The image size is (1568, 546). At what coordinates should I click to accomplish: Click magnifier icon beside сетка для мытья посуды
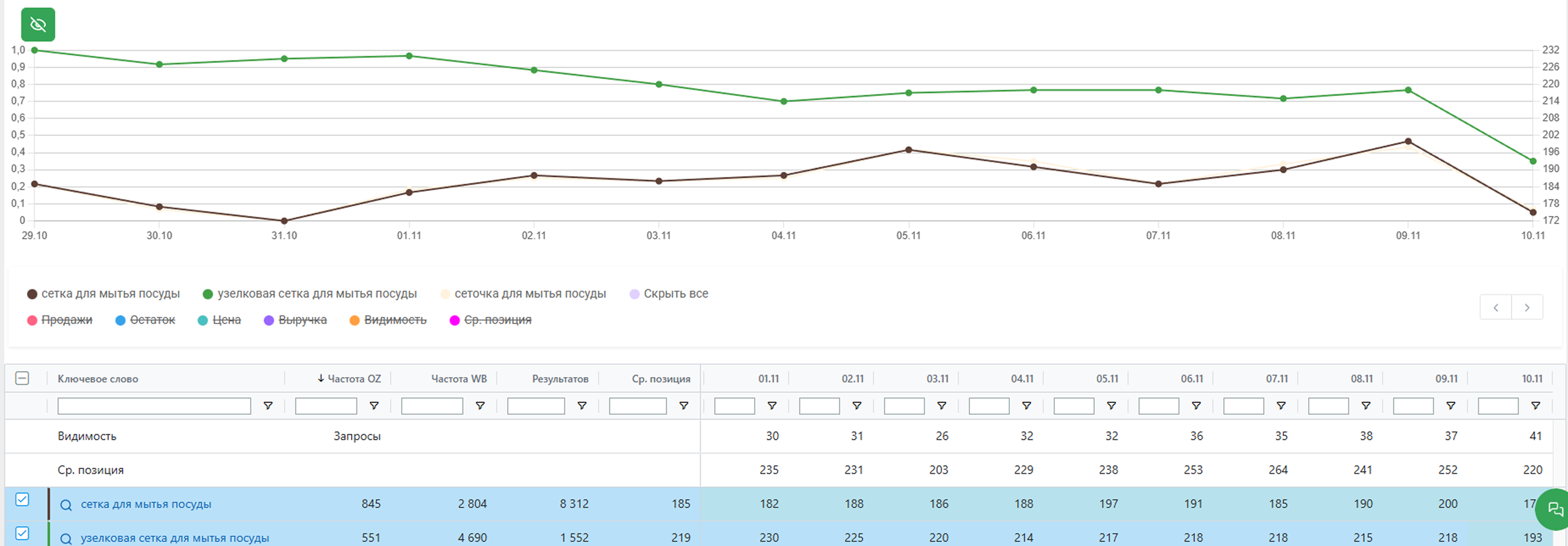[x=66, y=504]
